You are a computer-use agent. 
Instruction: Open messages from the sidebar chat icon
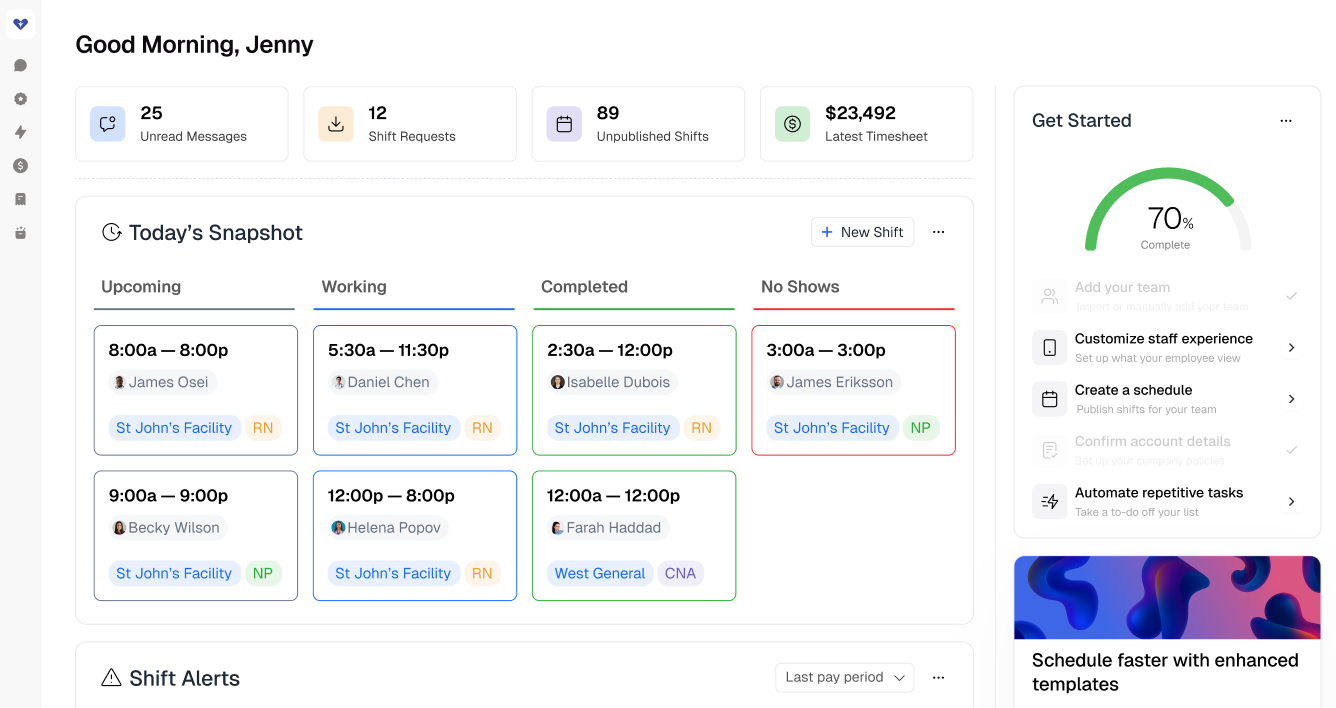[x=20, y=66]
